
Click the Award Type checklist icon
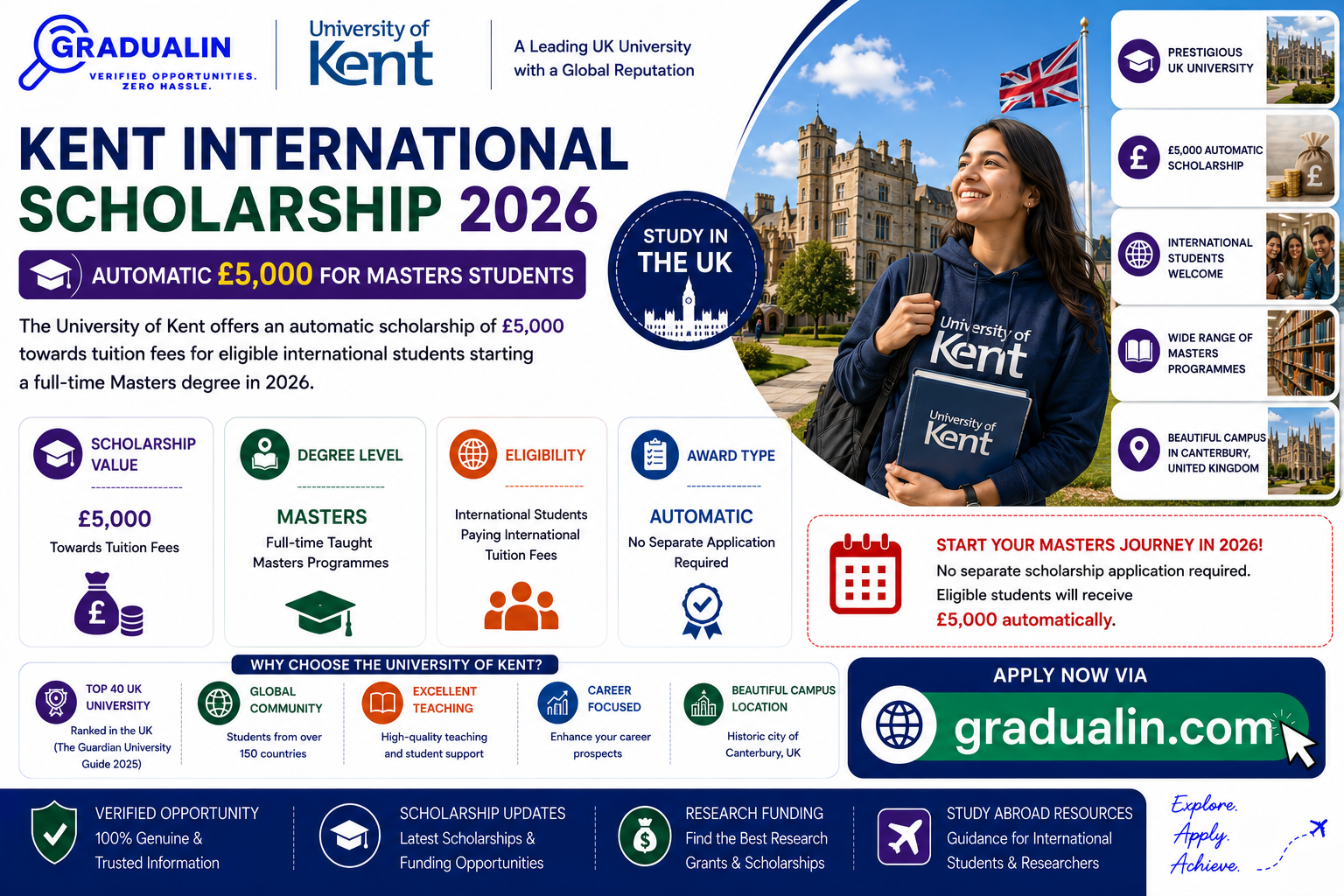click(x=654, y=455)
